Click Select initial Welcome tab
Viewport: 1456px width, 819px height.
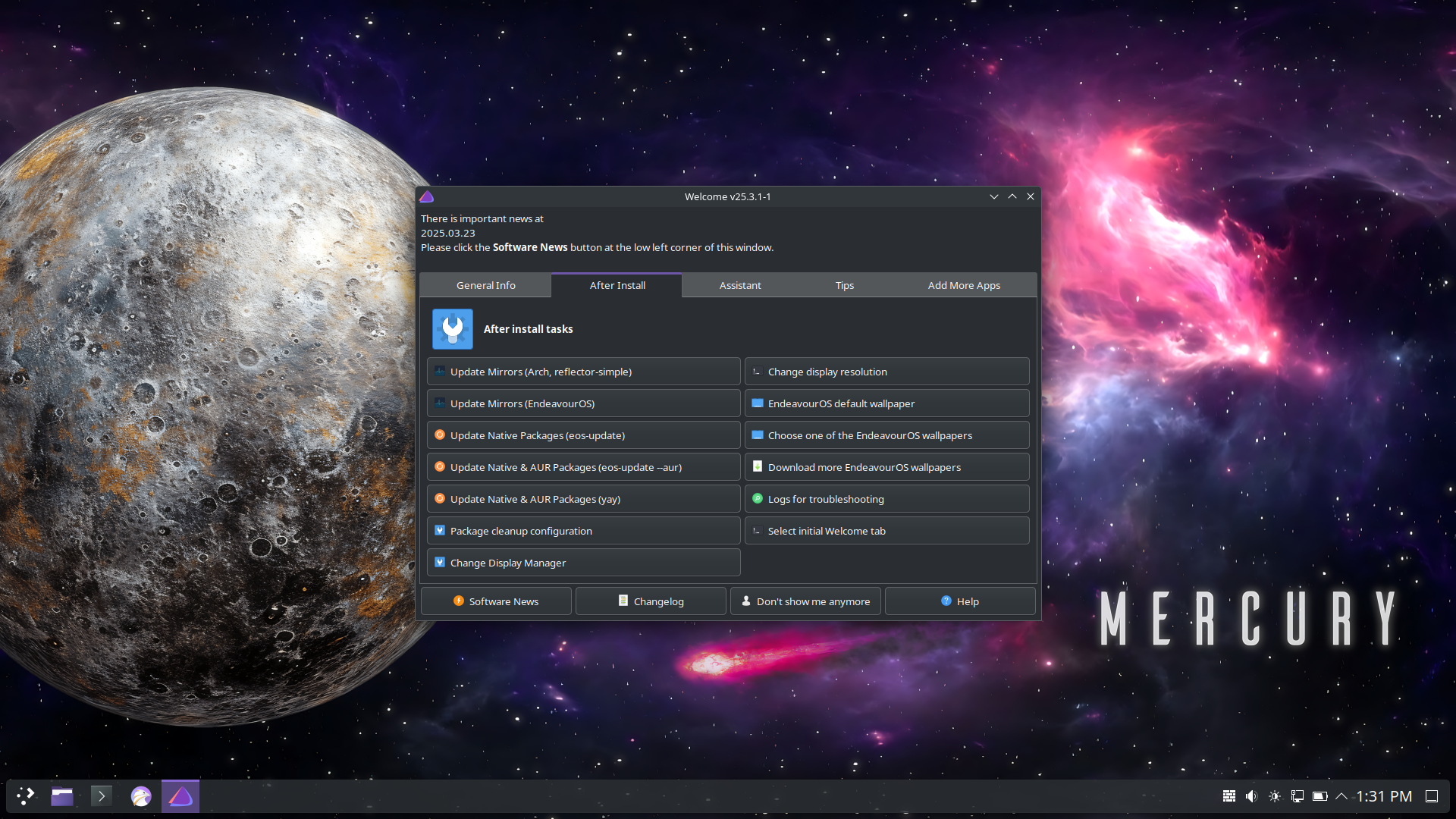point(886,531)
